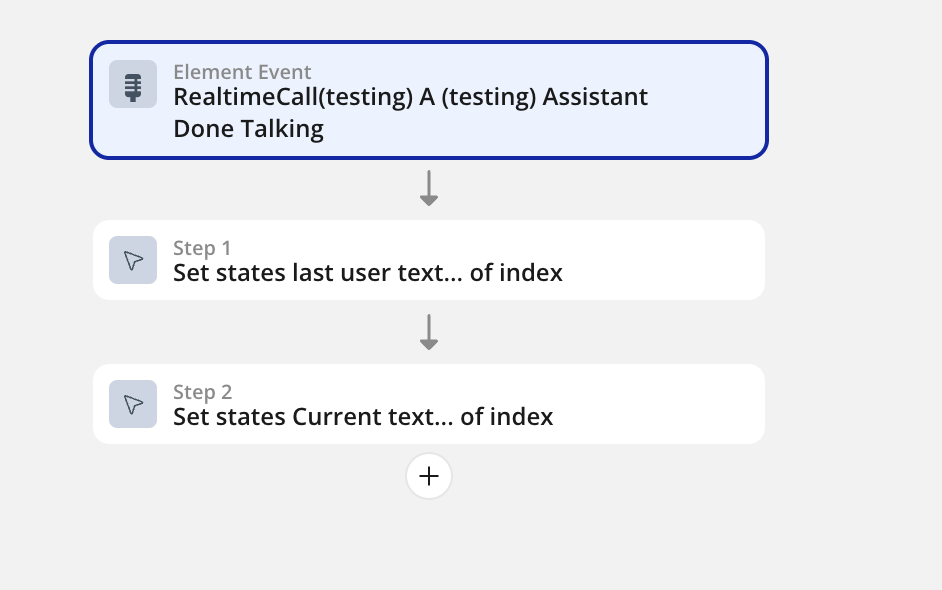
Task: Click the 'Done Talking' event text
Action: point(248,128)
